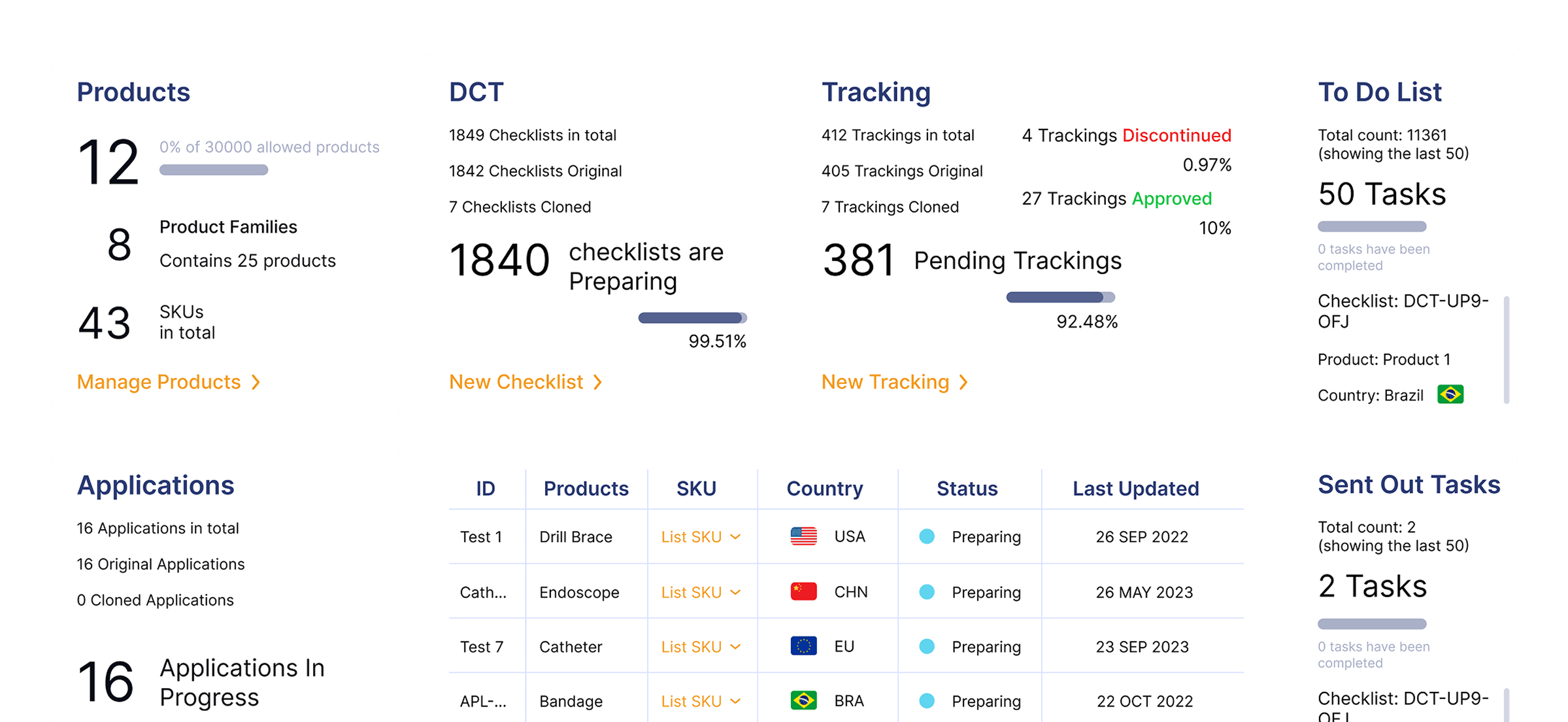This screenshot has width=1568, height=722.
Task: Create a New Checklist
Action: point(516,382)
